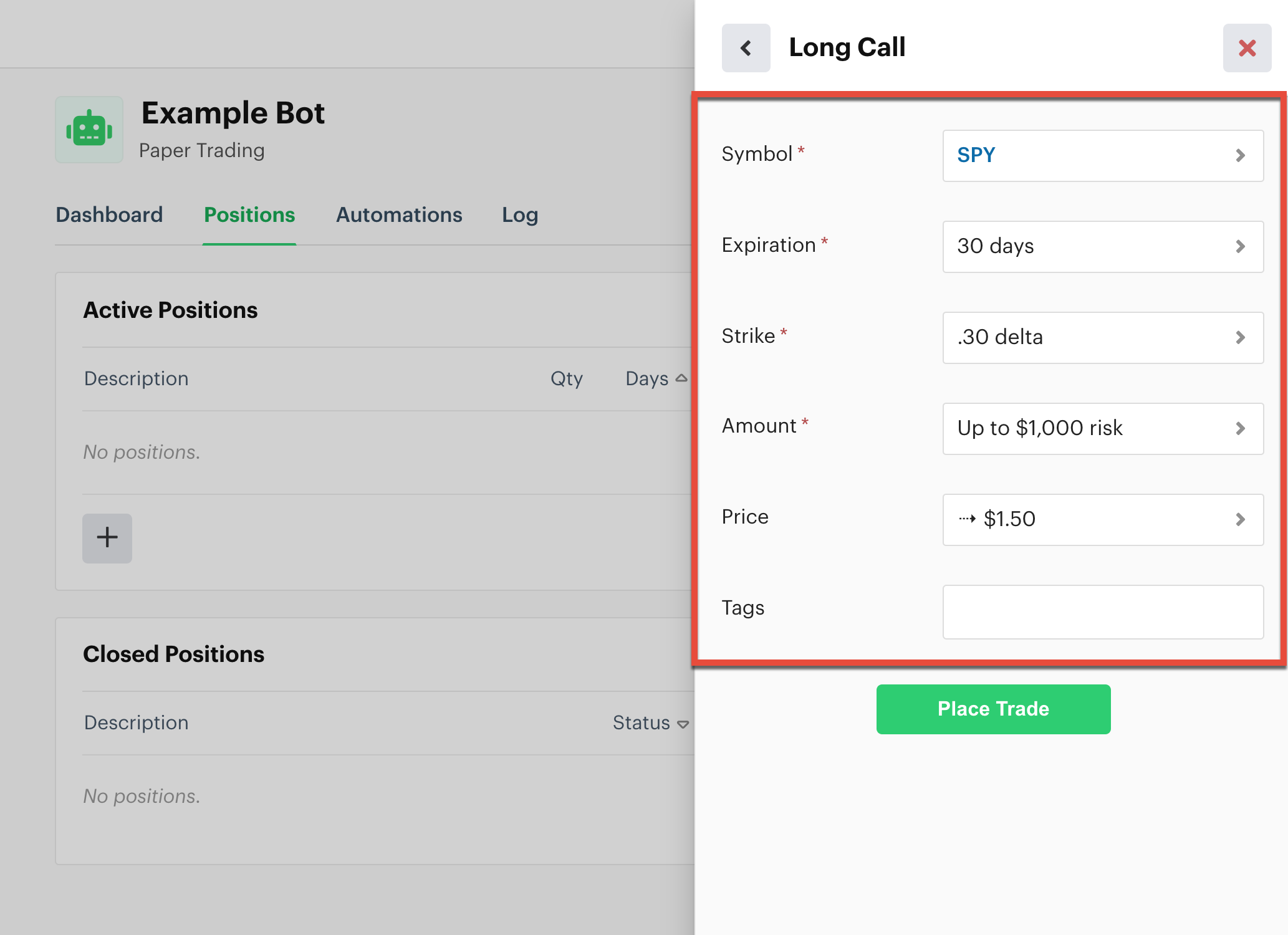1288x935 pixels.
Task: Click the Example Bot title
Action: click(233, 113)
